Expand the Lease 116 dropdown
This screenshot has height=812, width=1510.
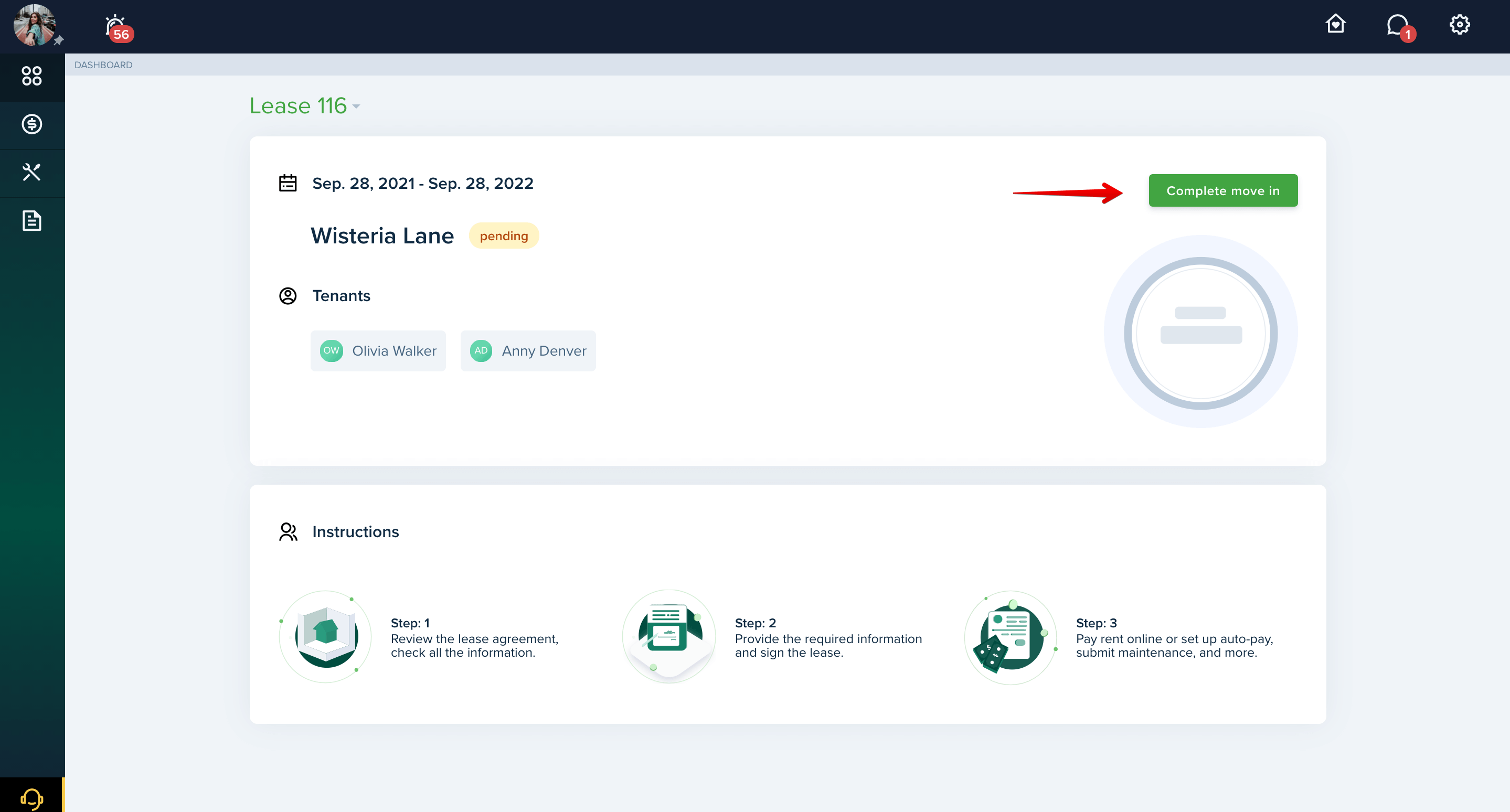point(304,106)
